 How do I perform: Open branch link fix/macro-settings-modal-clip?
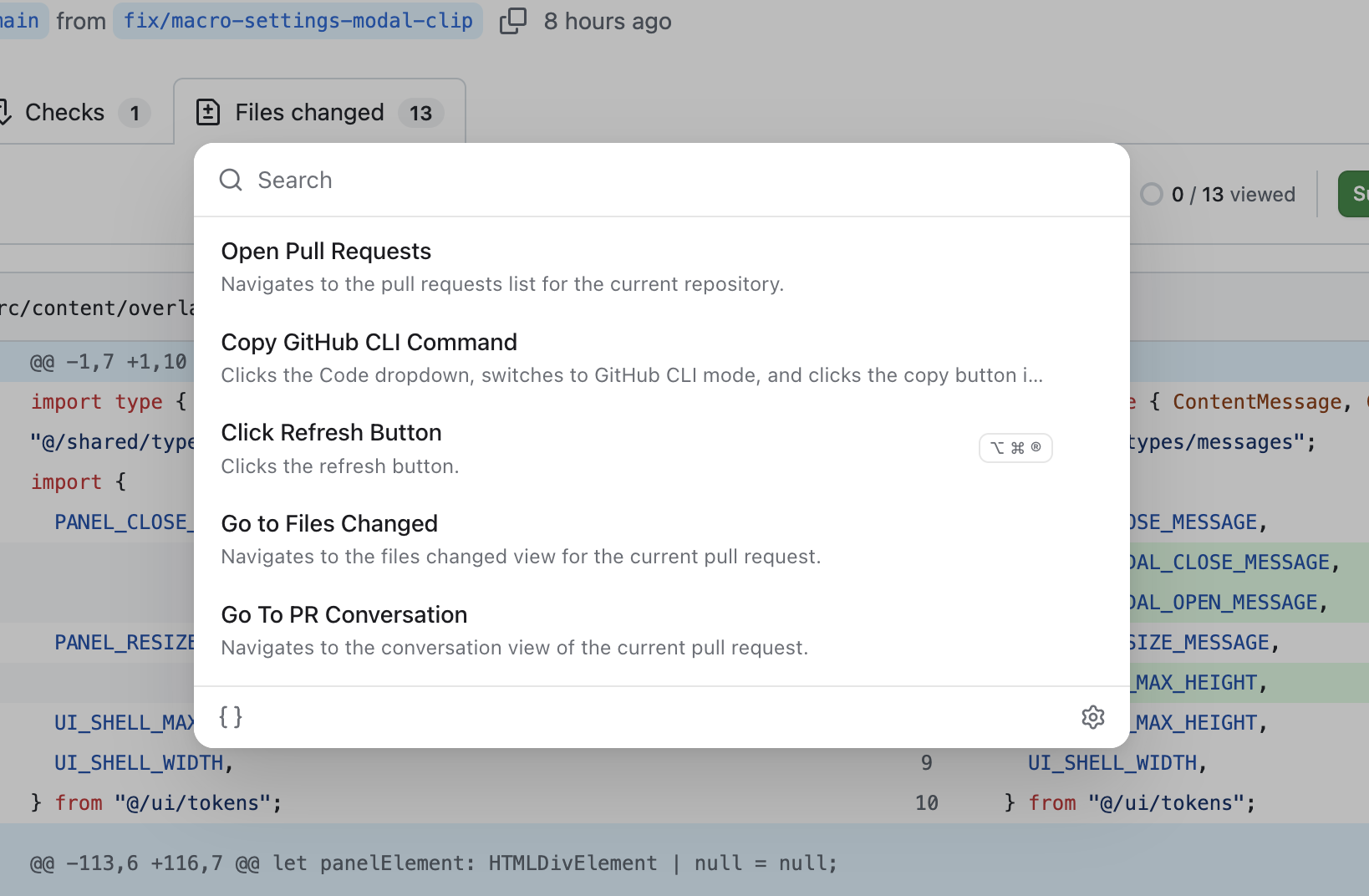(x=298, y=21)
